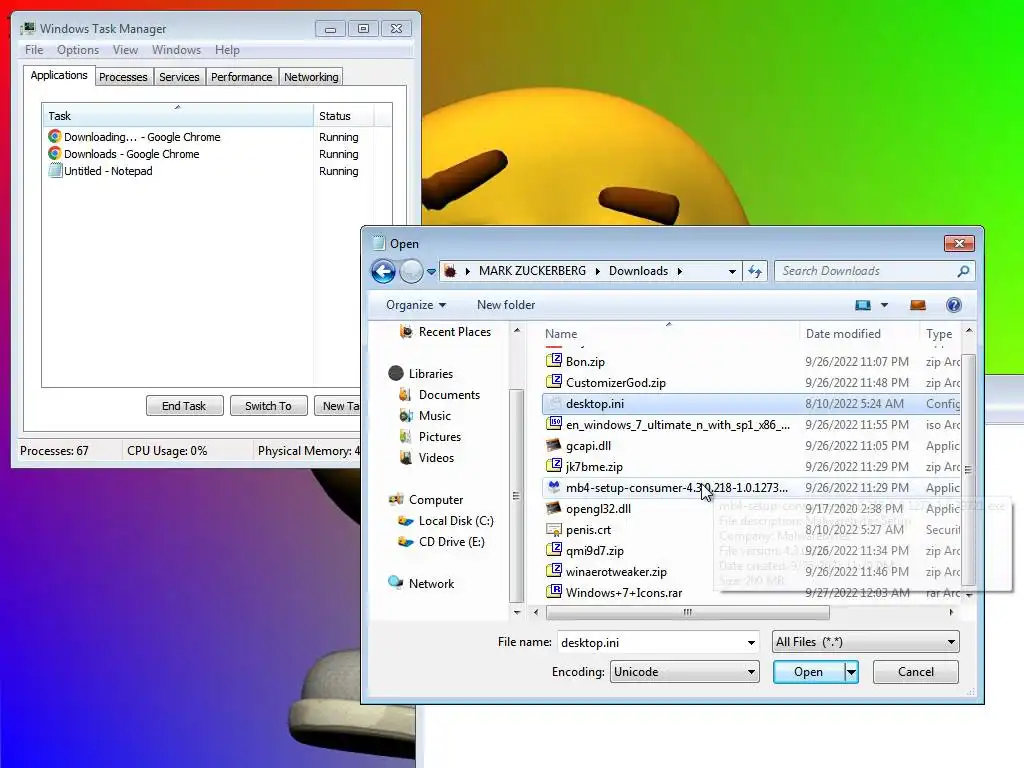This screenshot has height=768, width=1024.
Task: Open Task Manager File menu
Action: pyautogui.click(x=34, y=50)
